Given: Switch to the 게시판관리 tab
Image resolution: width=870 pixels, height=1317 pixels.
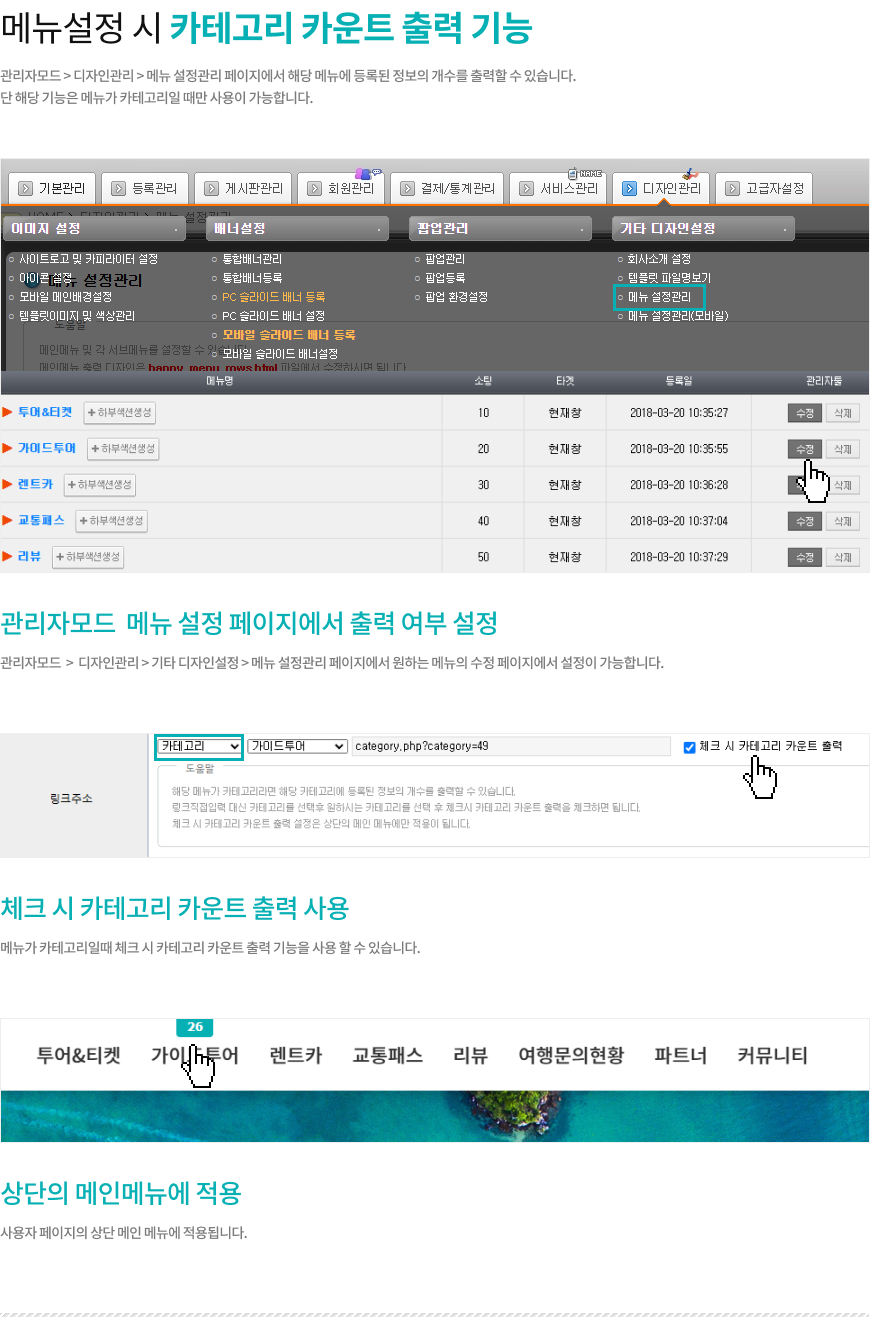Looking at the screenshot, I should point(244,188).
